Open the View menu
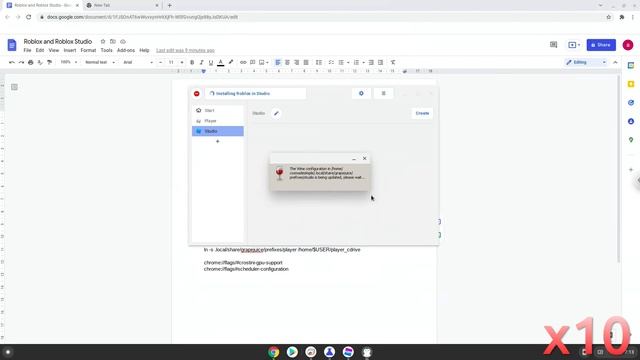This screenshot has width=640, height=360. point(54,50)
